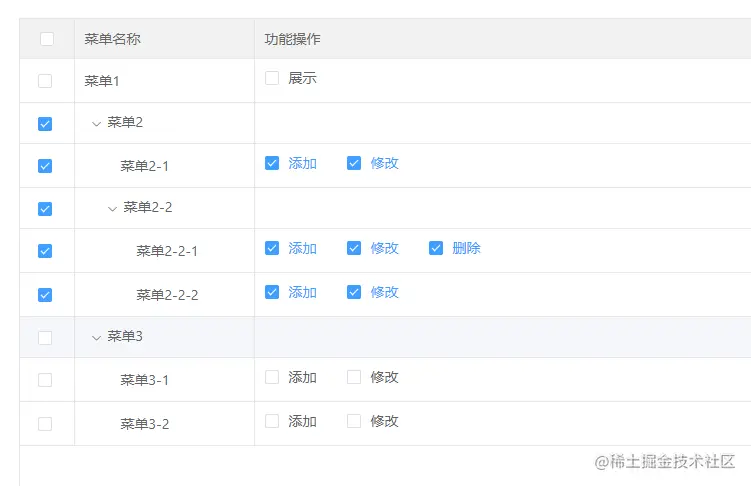Image resolution: width=751 pixels, height=486 pixels.
Task: Check the row checkbox for 菜单1
Action: point(45,81)
